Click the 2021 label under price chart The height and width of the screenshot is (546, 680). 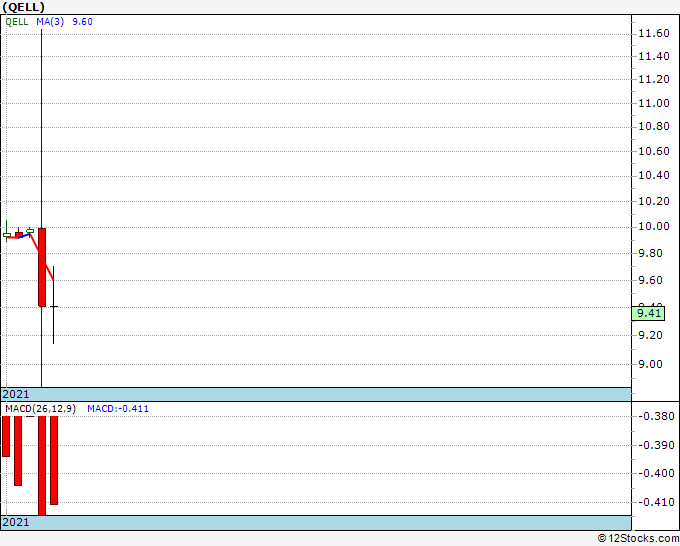click(x=16, y=394)
